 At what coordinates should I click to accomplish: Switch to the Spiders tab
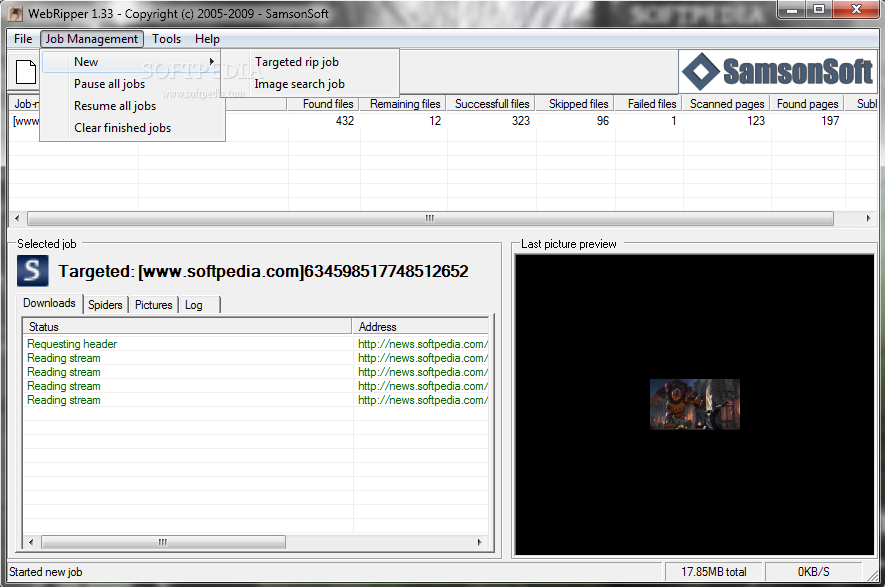point(105,305)
